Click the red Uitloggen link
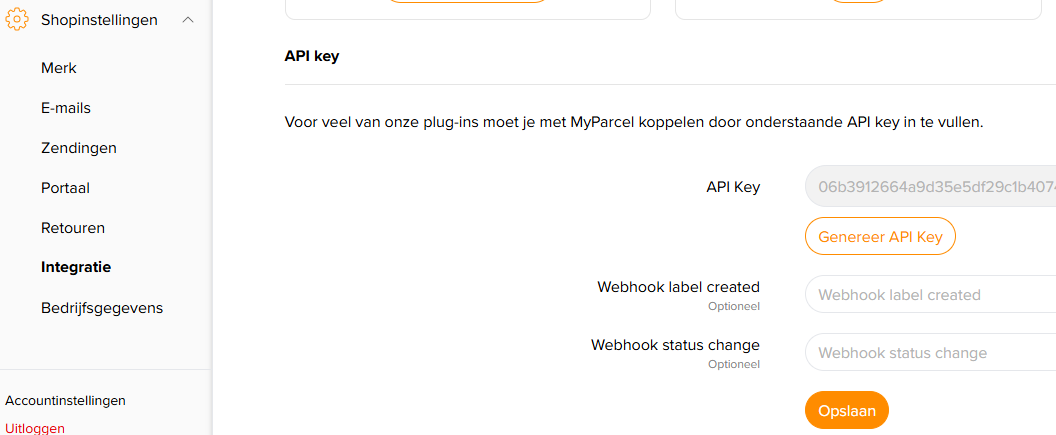1056x435 pixels. [x=35, y=428]
